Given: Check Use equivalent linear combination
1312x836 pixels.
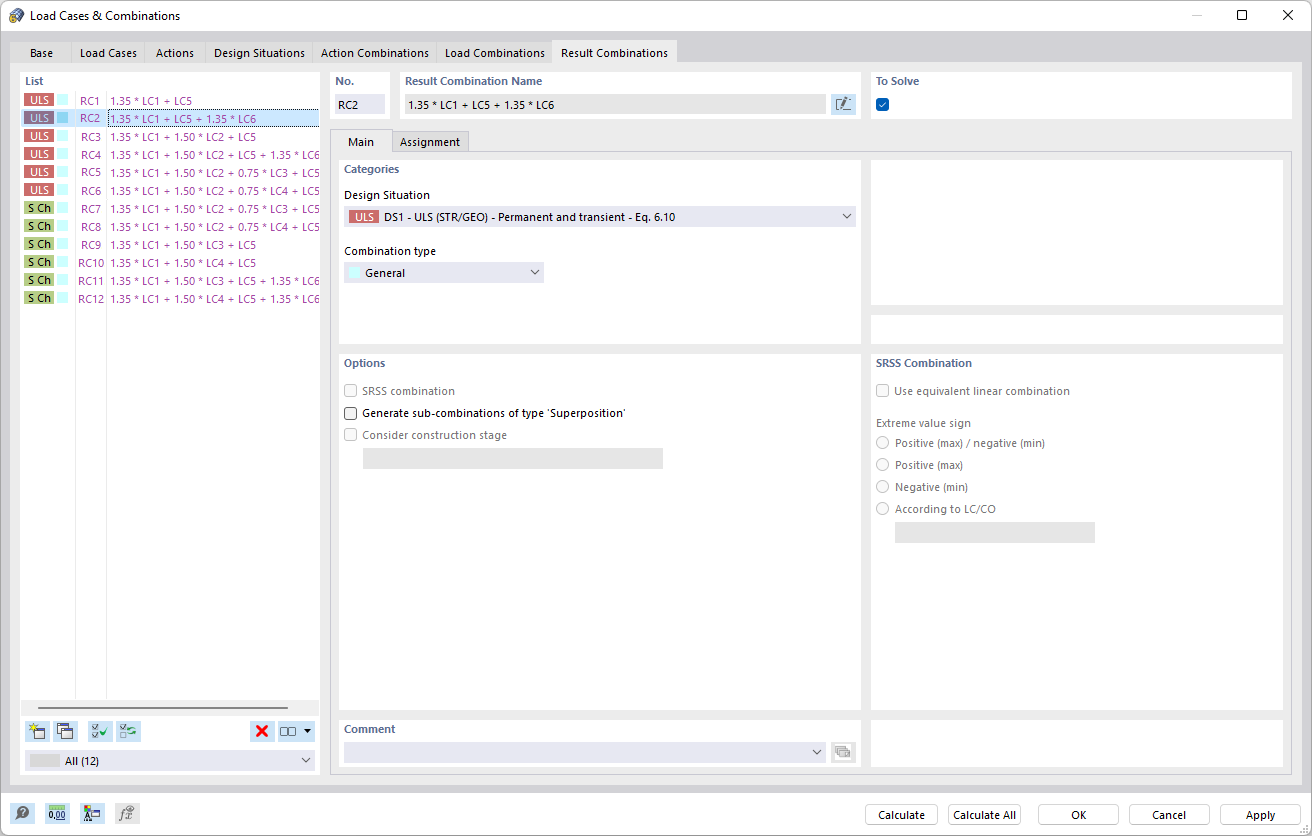Looking at the screenshot, I should point(882,391).
